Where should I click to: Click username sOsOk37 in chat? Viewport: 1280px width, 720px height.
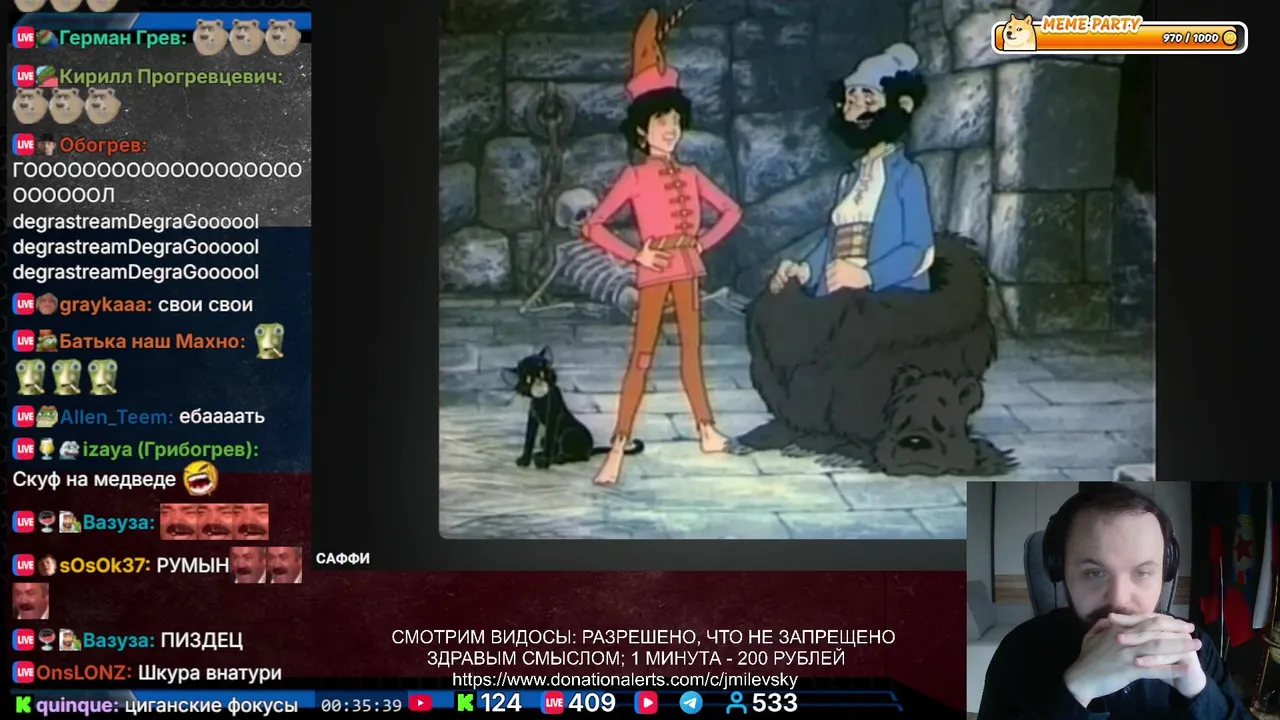pyautogui.click(x=105, y=566)
